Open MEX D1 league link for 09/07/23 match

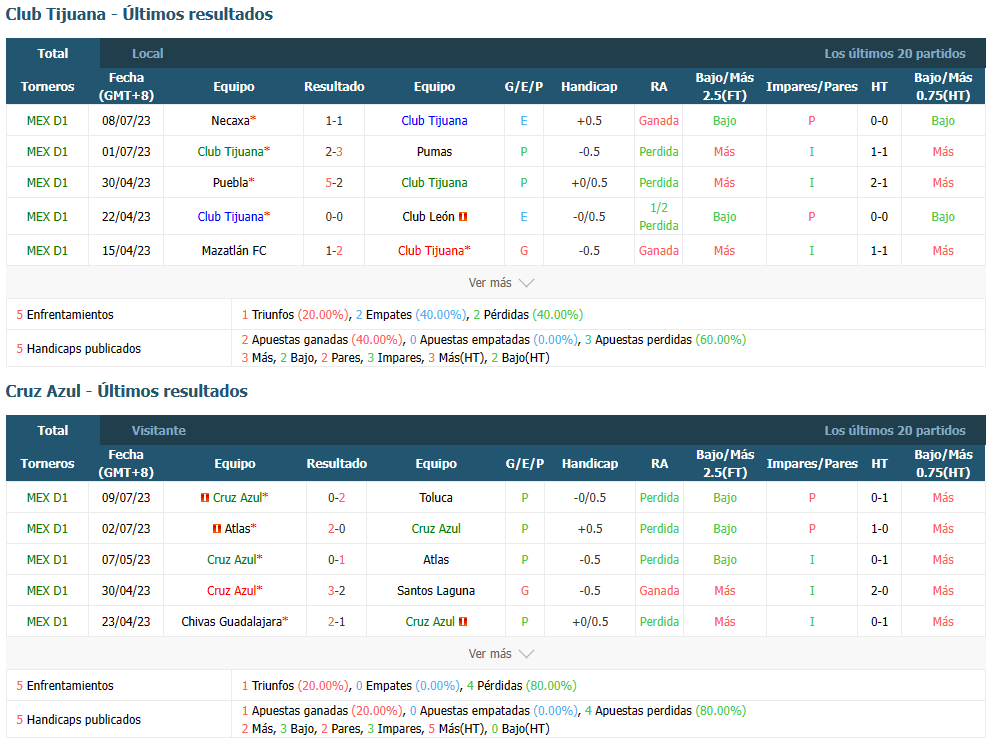47,498
